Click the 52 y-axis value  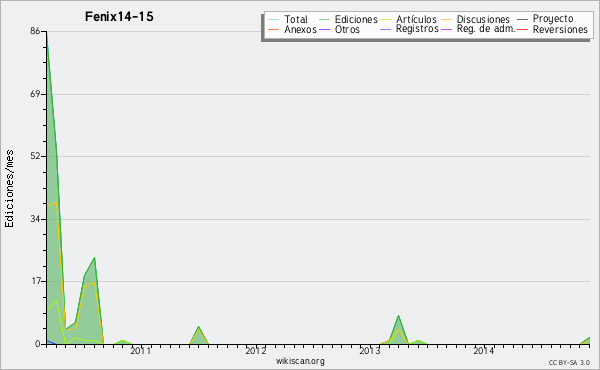coord(35,156)
